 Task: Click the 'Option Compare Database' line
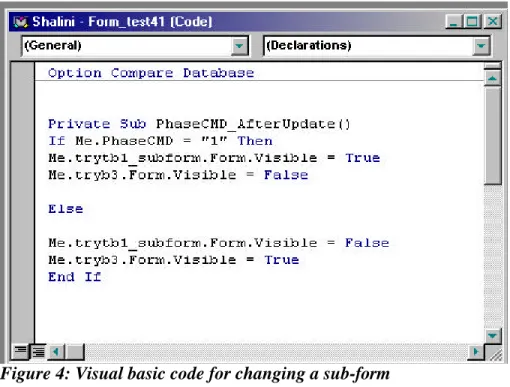click(x=151, y=73)
